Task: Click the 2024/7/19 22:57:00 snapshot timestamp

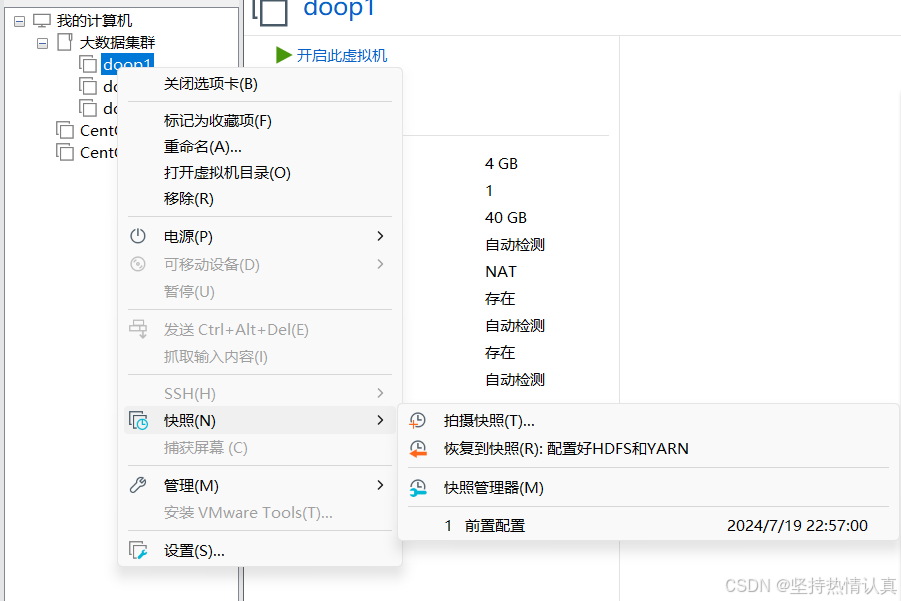Action: [797, 525]
